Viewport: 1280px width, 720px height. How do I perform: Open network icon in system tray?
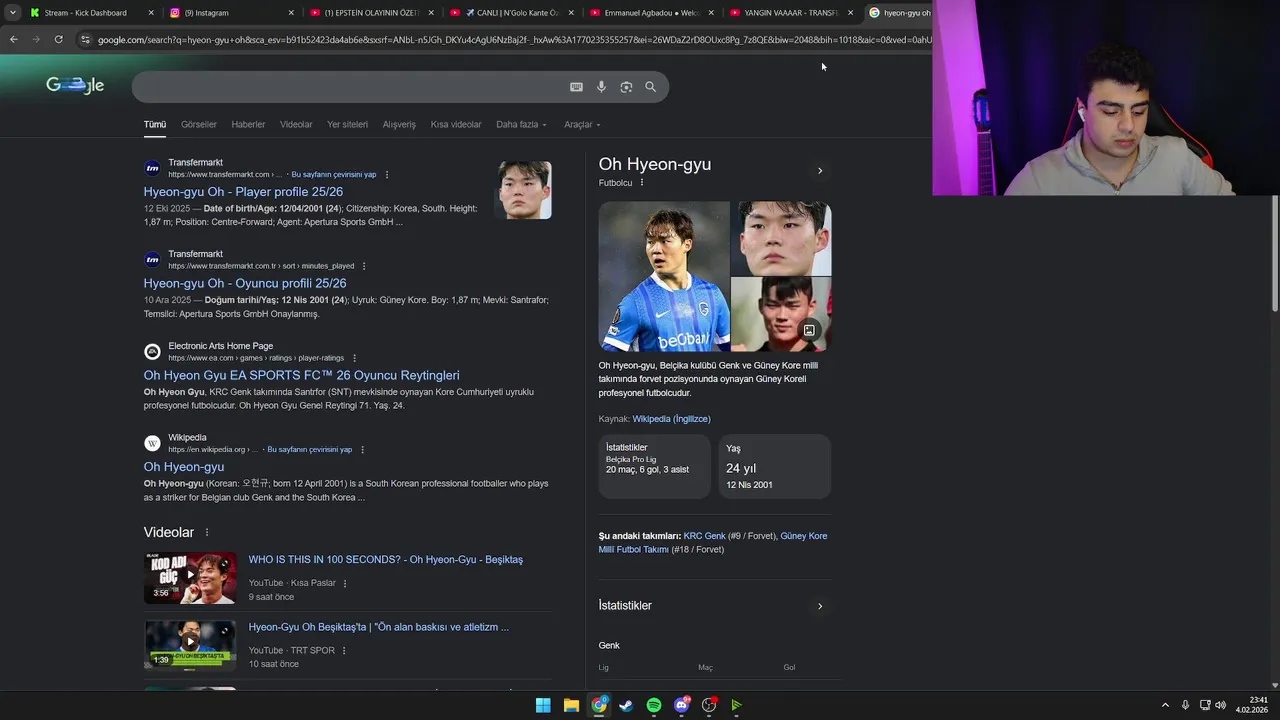pyautogui.click(x=1204, y=705)
